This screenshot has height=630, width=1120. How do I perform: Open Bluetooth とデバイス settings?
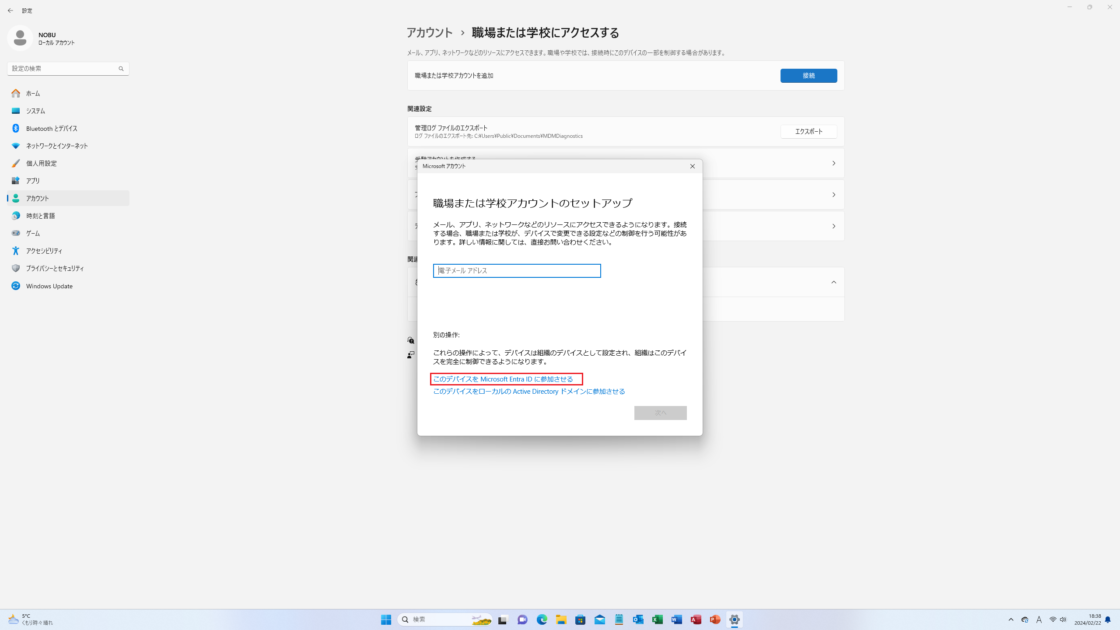[x=68, y=129]
